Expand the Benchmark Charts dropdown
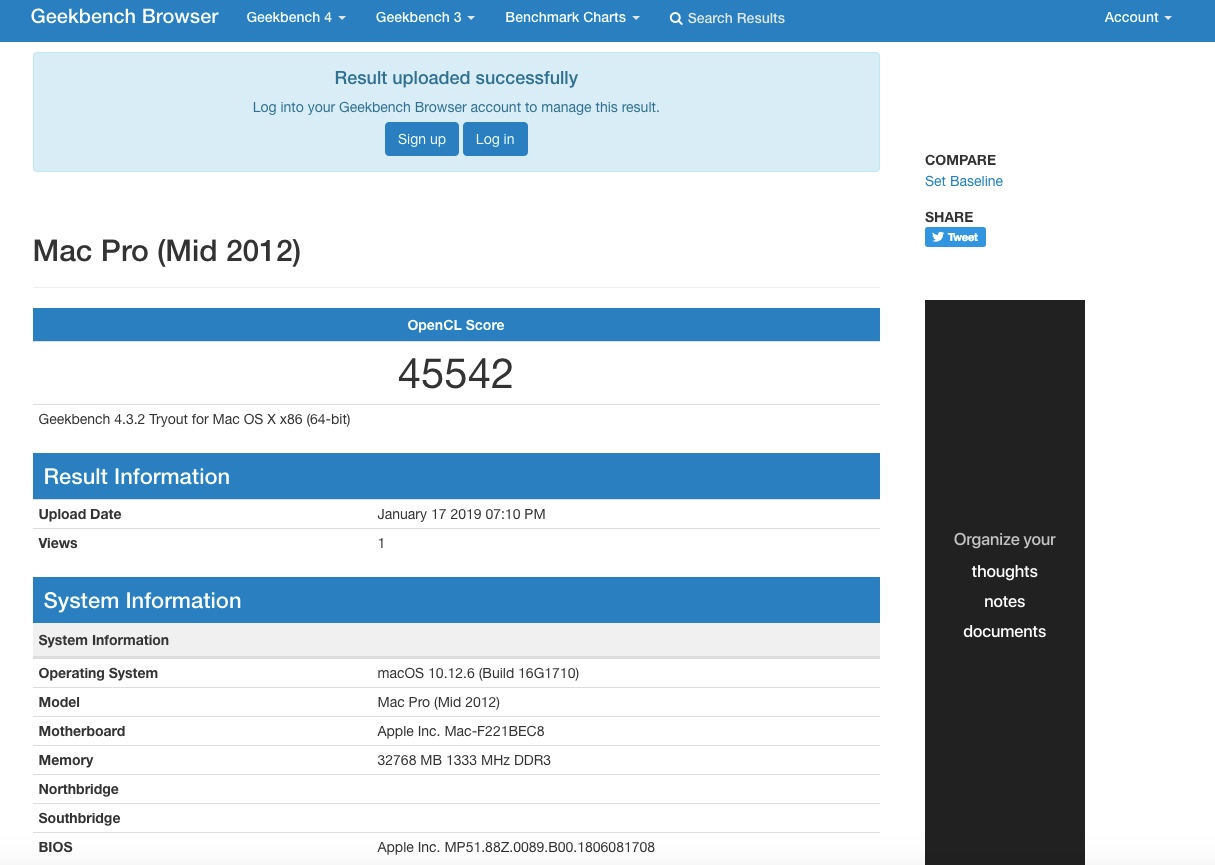The image size is (1215, 865). coord(571,17)
